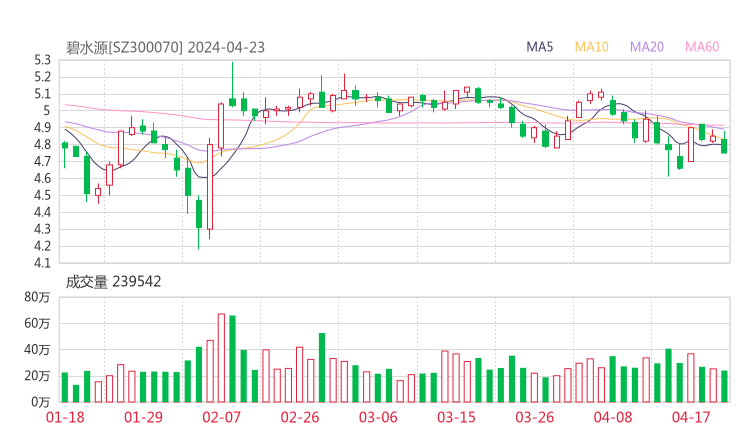Select the MA60 legend label

point(702,47)
